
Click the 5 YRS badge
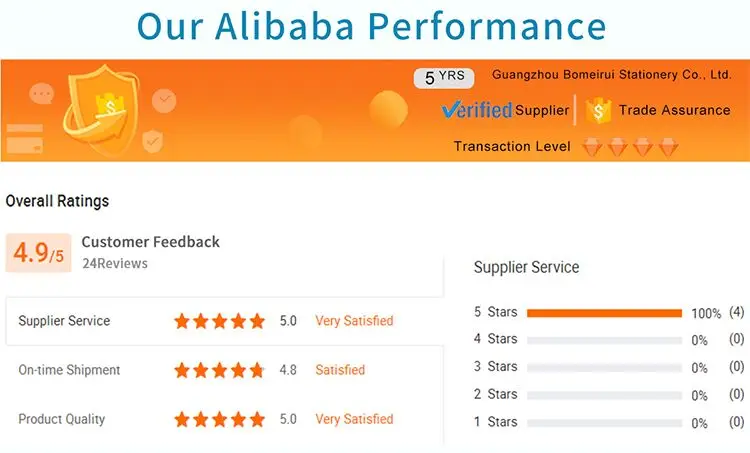[443, 77]
